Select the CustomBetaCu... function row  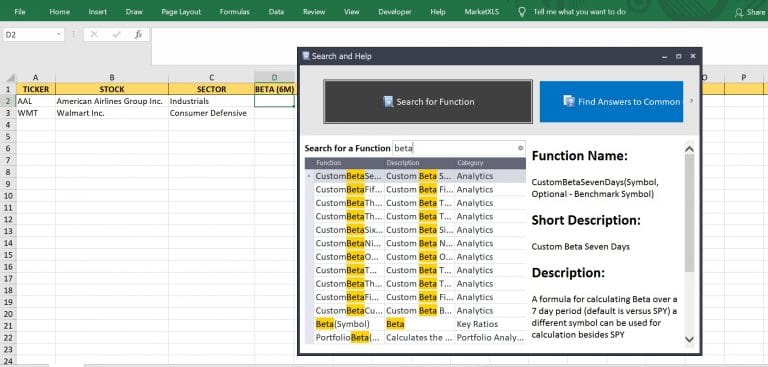[x=415, y=311]
